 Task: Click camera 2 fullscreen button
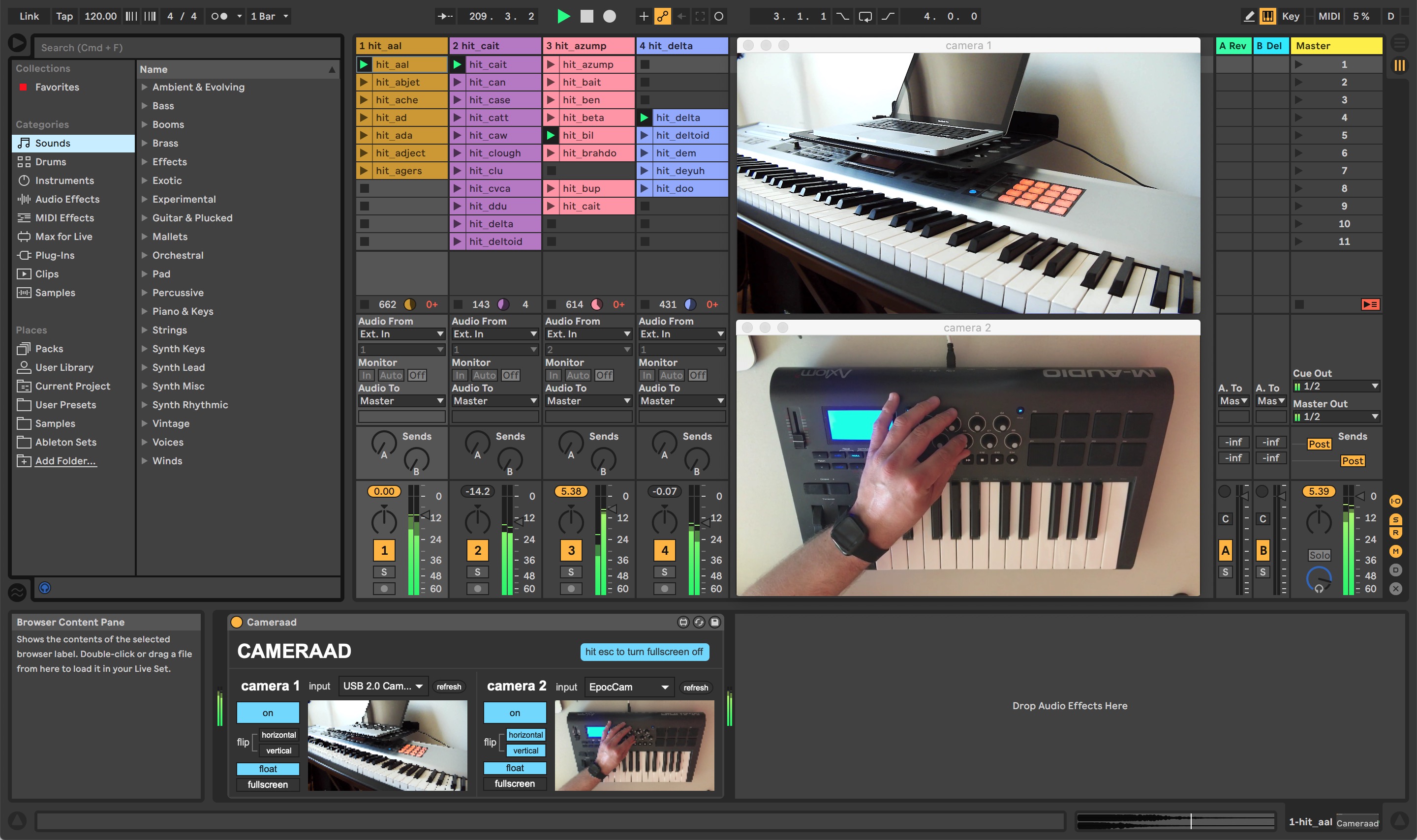[514, 783]
